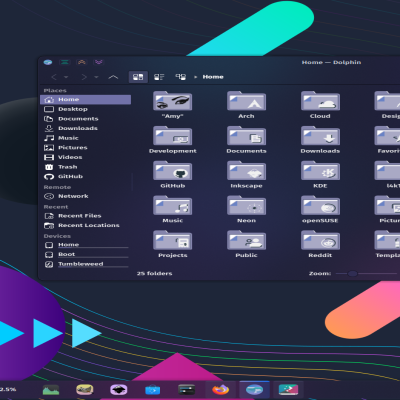Select the openSUSE folder
This screenshot has width=400, height=400.
coord(320,209)
